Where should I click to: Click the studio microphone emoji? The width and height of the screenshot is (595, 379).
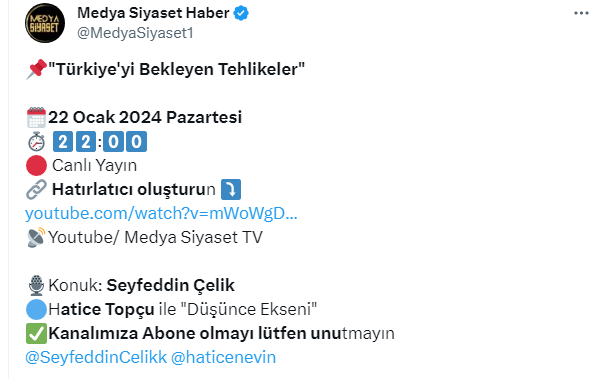click(x=36, y=285)
